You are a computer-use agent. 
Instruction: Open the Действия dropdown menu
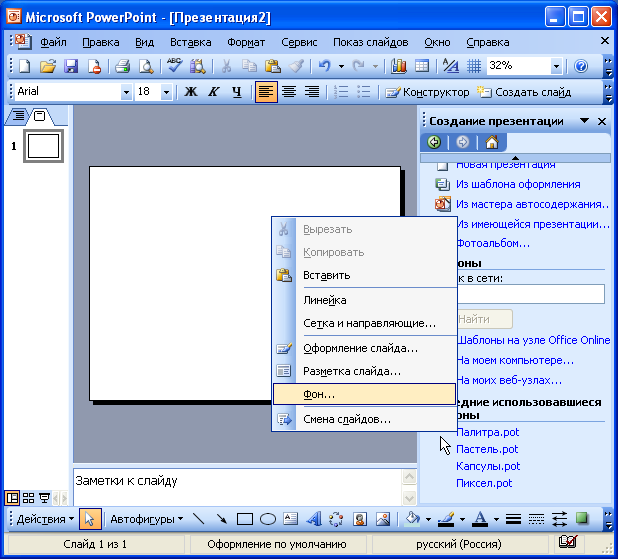coord(45,519)
